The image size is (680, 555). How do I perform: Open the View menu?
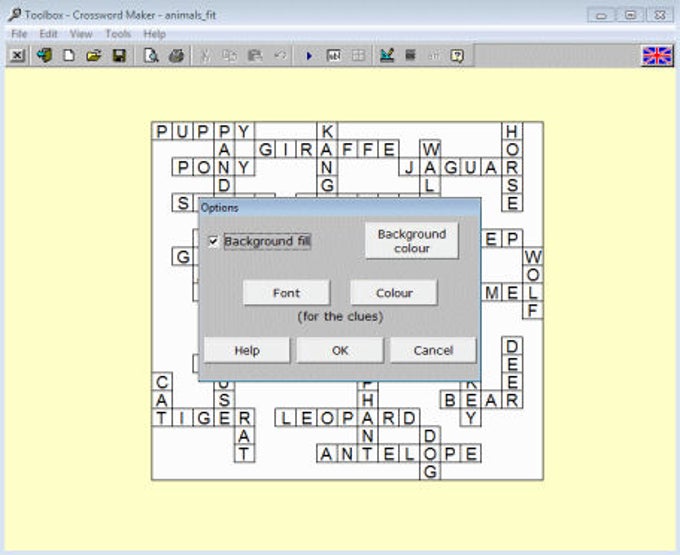pos(81,34)
